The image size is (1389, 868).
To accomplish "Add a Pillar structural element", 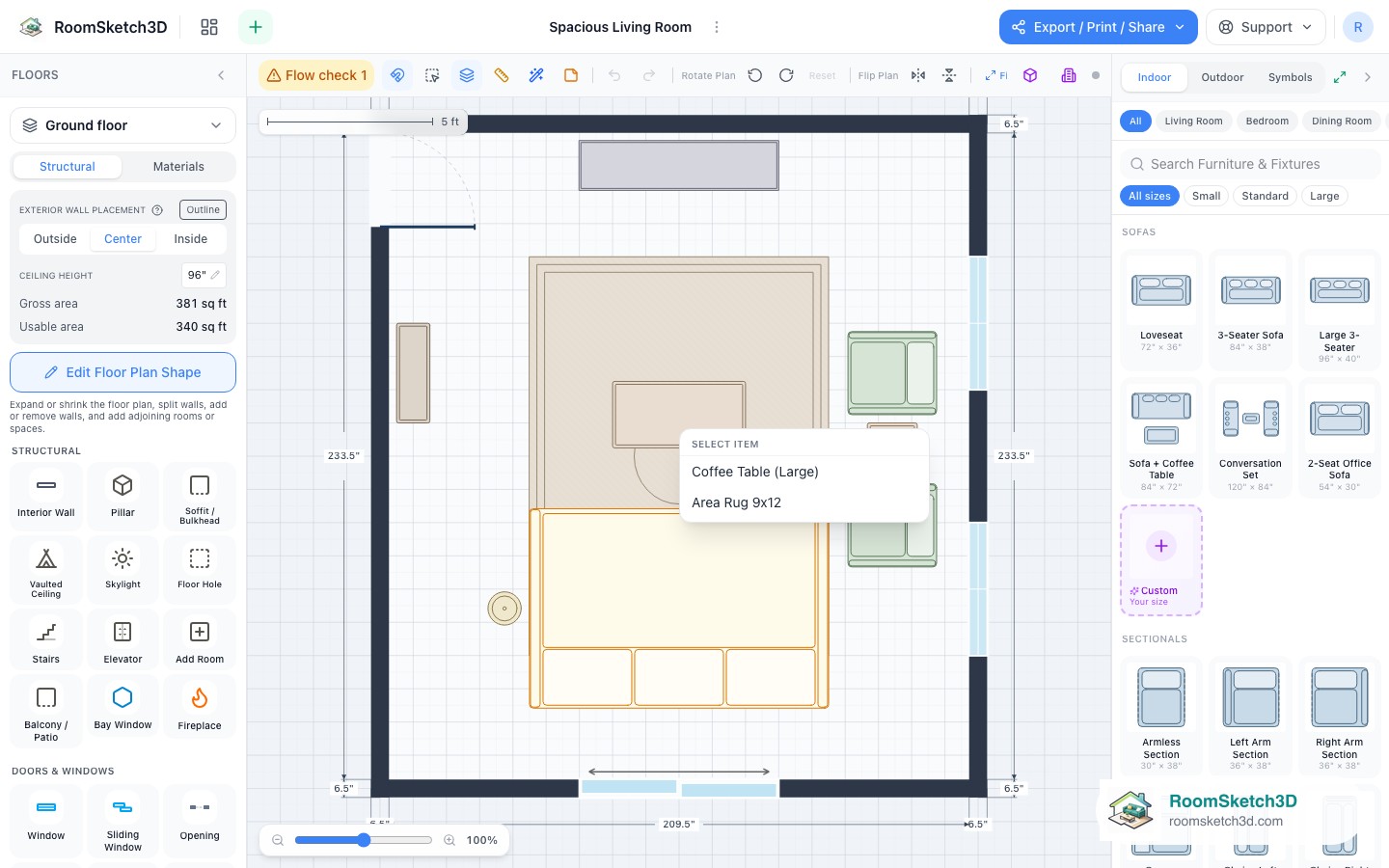I will tap(123, 495).
